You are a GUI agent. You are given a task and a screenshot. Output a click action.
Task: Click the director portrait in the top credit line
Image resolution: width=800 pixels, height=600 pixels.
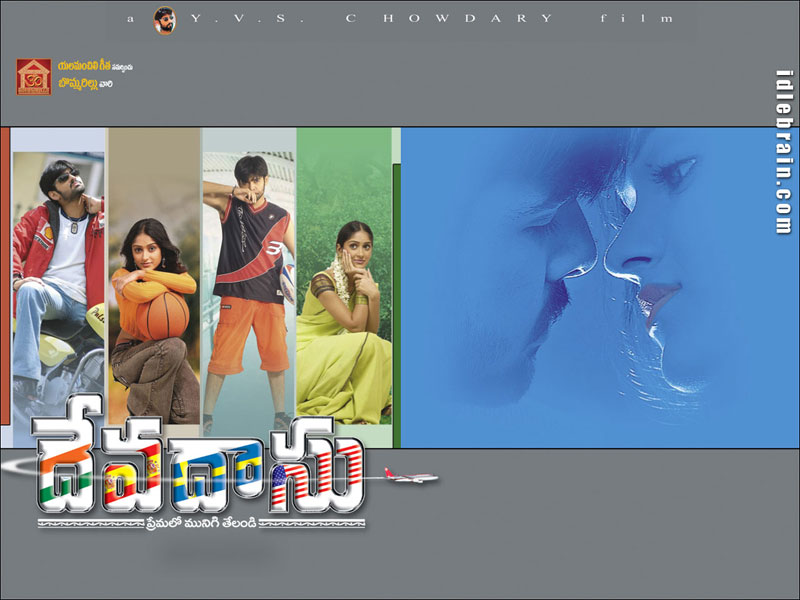[165, 20]
